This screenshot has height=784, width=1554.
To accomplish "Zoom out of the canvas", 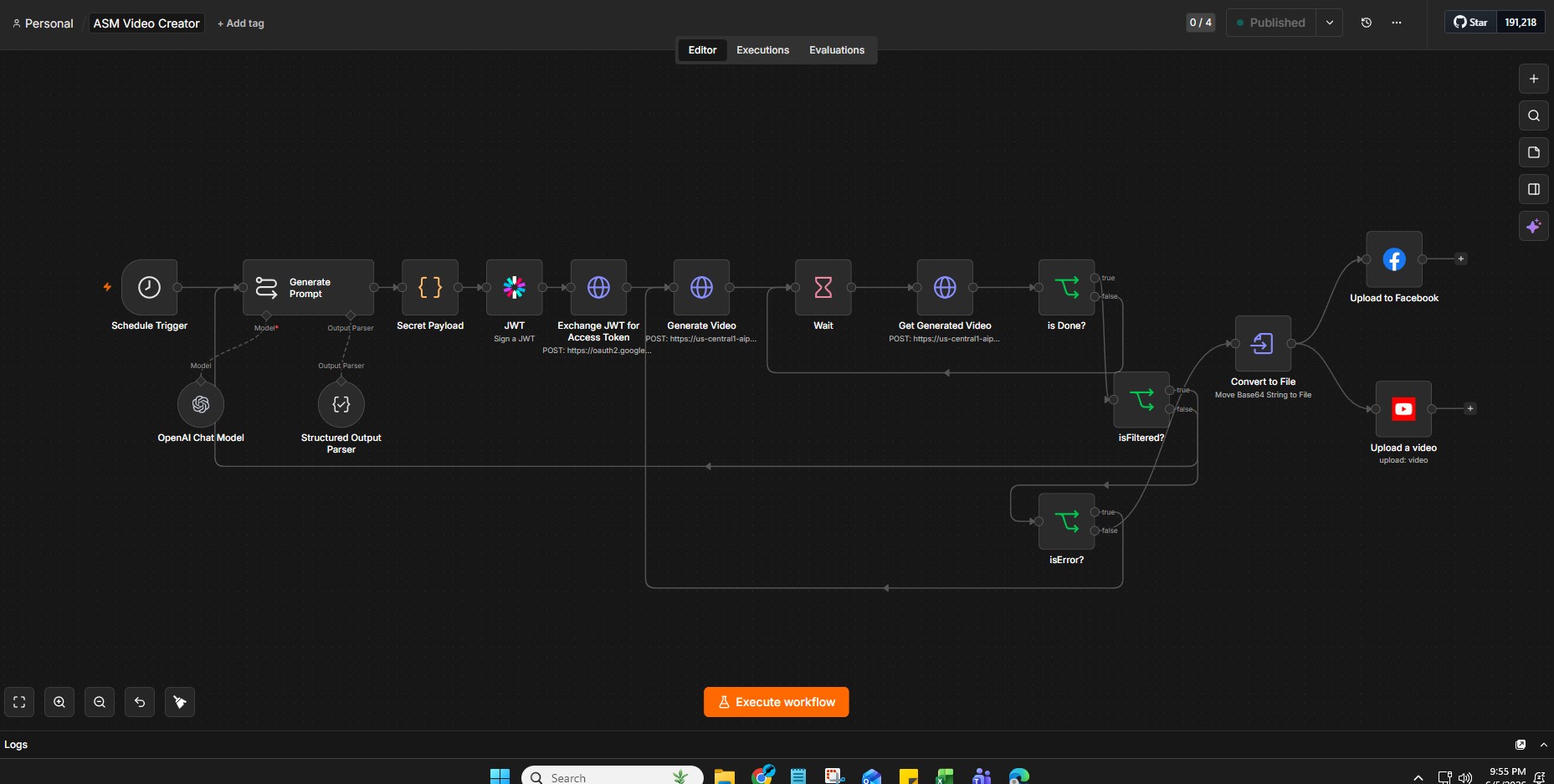I will pyautogui.click(x=100, y=702).
